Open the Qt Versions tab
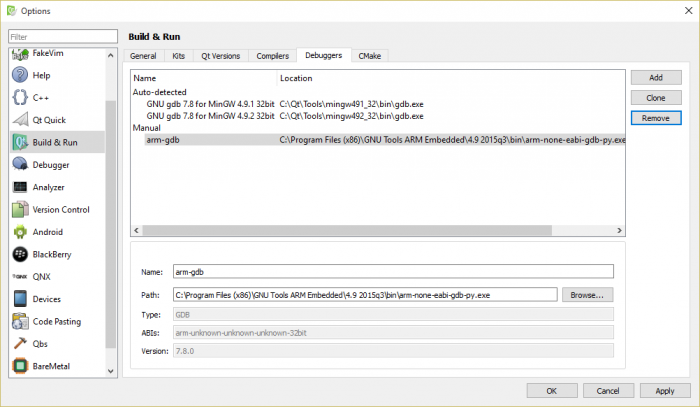Viewport: 700px width, 407px height. tap(221, 56)
